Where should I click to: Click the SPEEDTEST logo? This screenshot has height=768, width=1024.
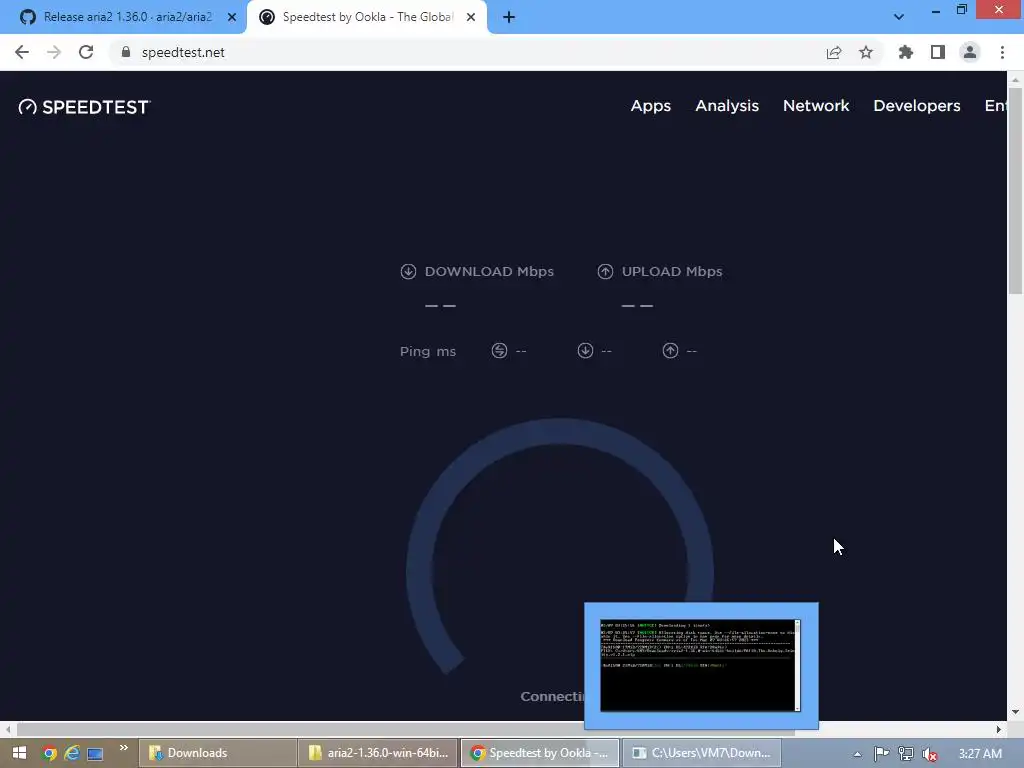[84, 107]
